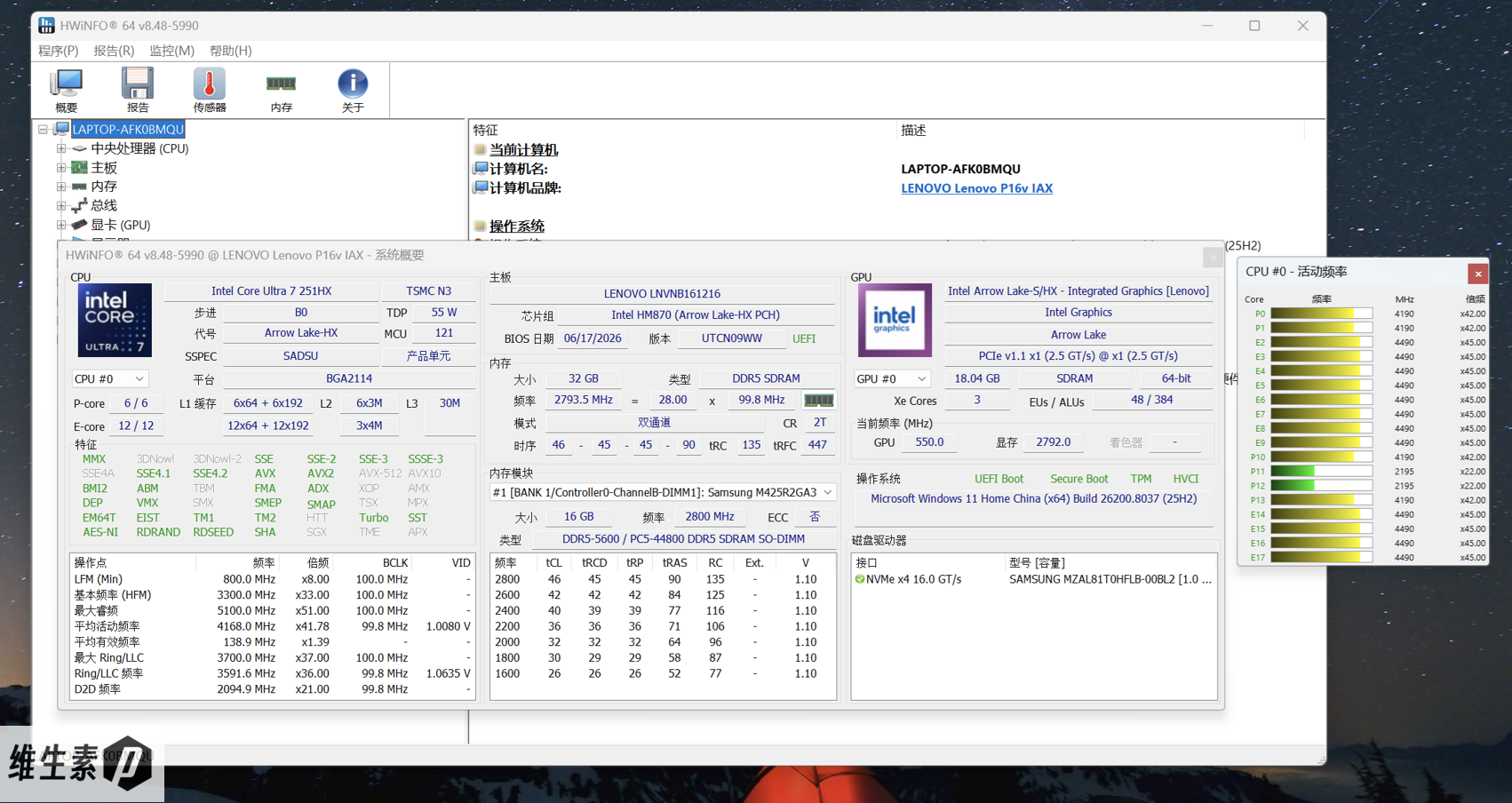Viewport: 1512px width, 803px height.
Task: Open the 关于 info icon
Action: [353, 91]
